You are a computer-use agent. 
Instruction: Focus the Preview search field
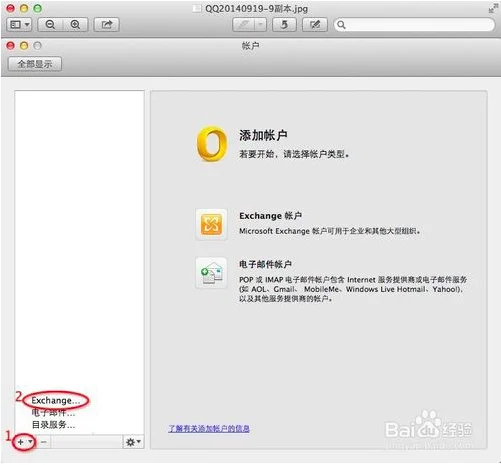tap(414, 25)
